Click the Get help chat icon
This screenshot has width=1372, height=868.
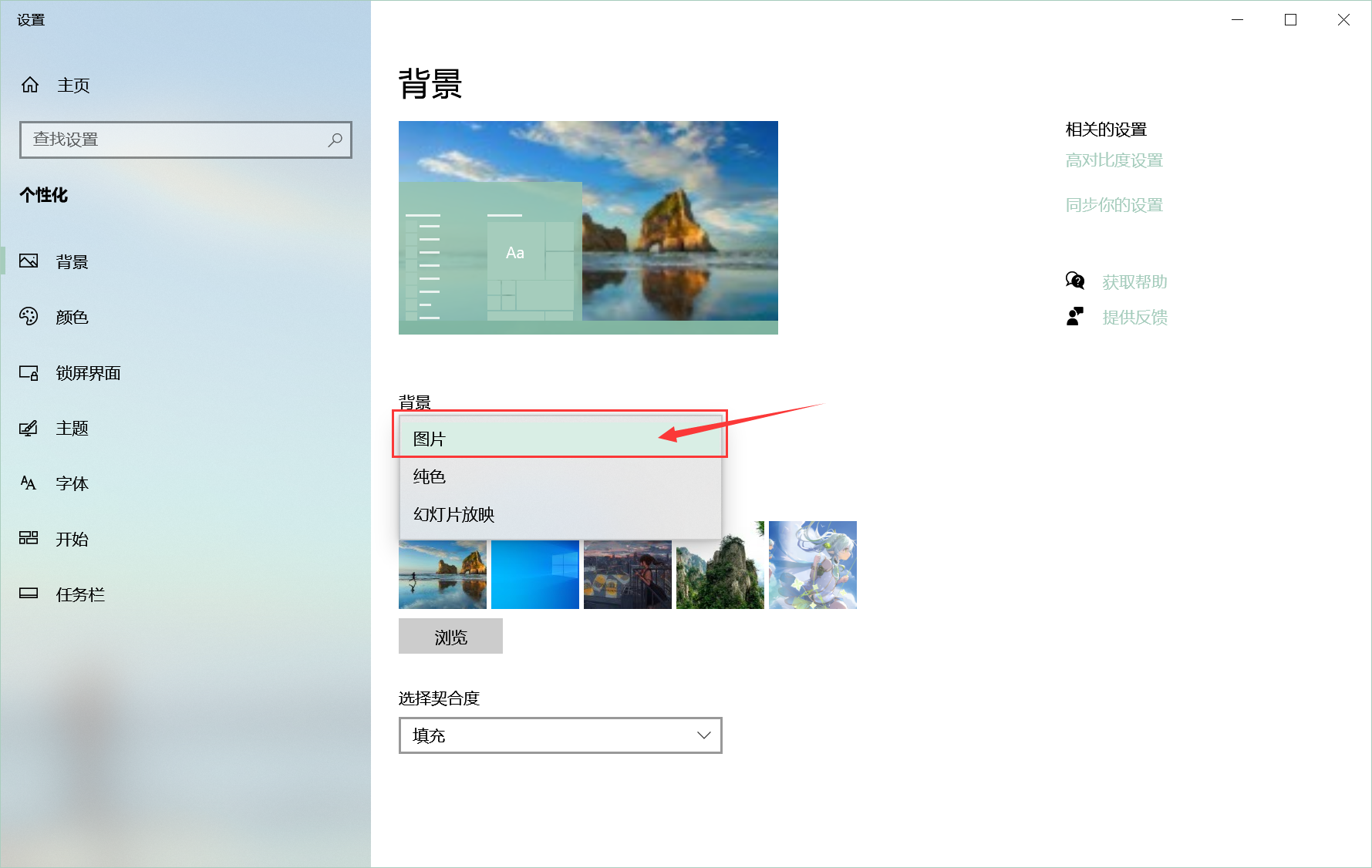(x=1074, y=281)
